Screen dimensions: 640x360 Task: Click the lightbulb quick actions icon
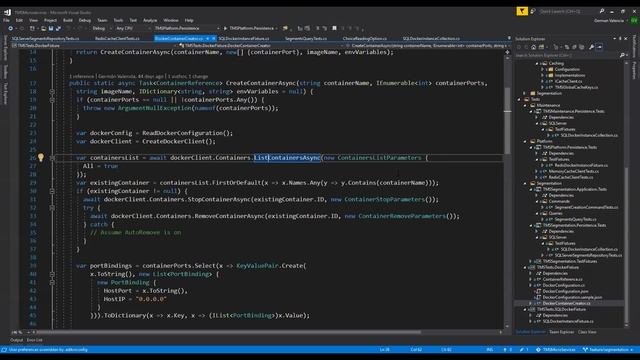[41, 157]
